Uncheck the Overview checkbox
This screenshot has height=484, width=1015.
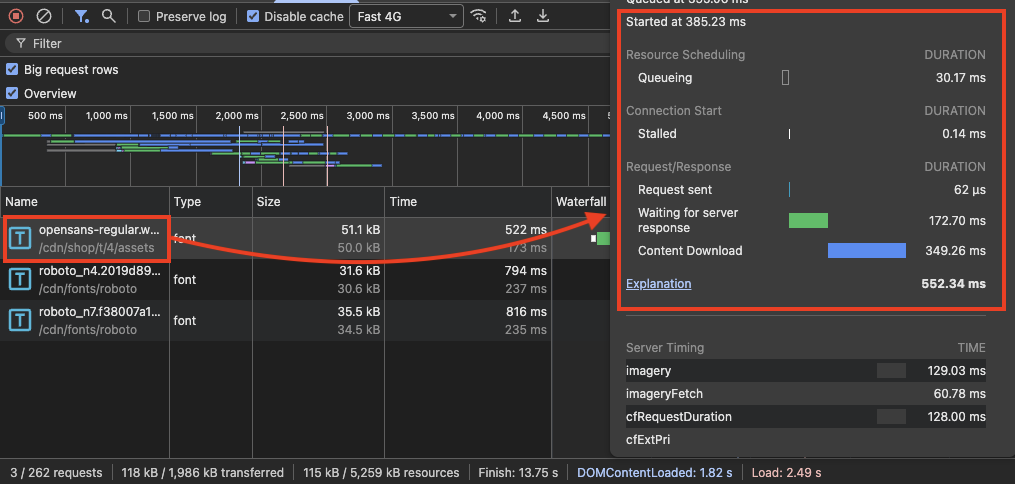tap(12, 93)
